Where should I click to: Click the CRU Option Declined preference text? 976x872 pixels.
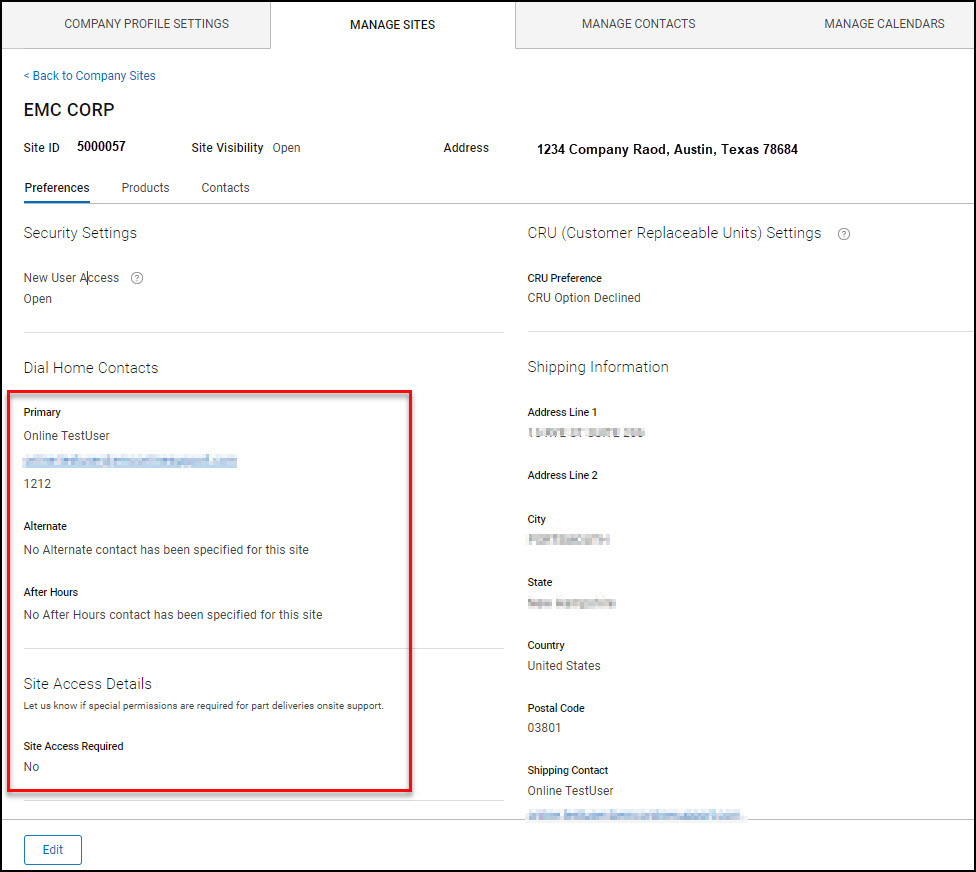tap(584, 298)
